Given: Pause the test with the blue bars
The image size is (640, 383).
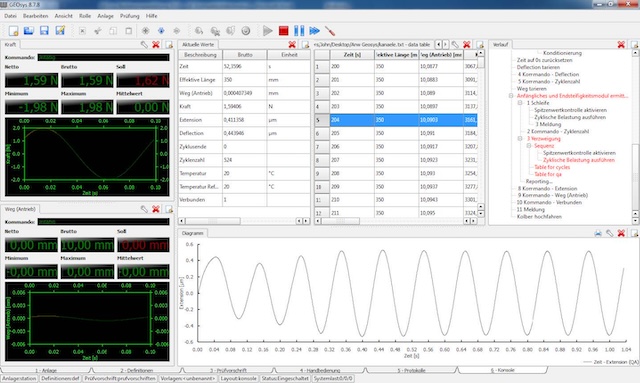Looking at the screenshot, I should (299, 31).
